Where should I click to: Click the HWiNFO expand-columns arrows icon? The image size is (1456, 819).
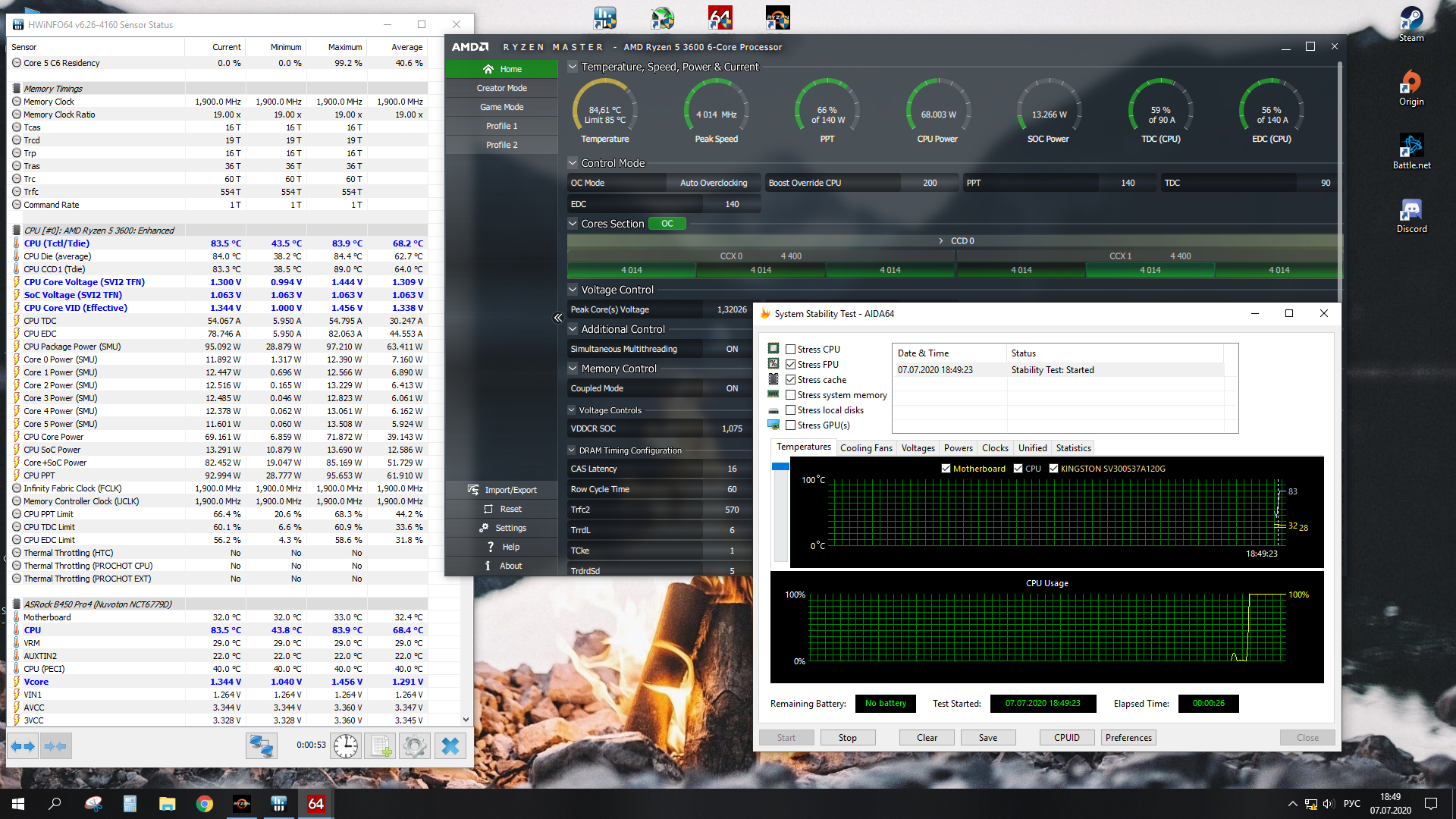[23, 746]
